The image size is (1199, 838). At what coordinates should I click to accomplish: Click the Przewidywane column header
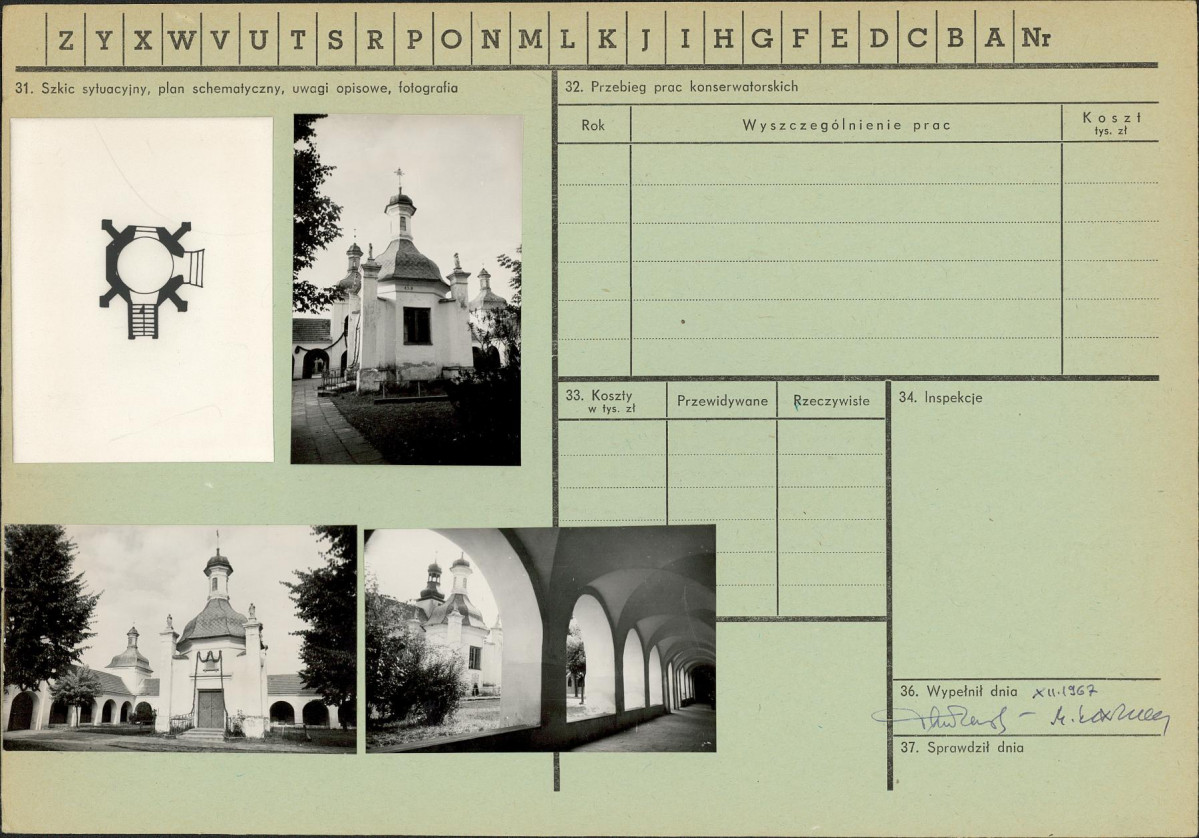(x=722, y=401)
